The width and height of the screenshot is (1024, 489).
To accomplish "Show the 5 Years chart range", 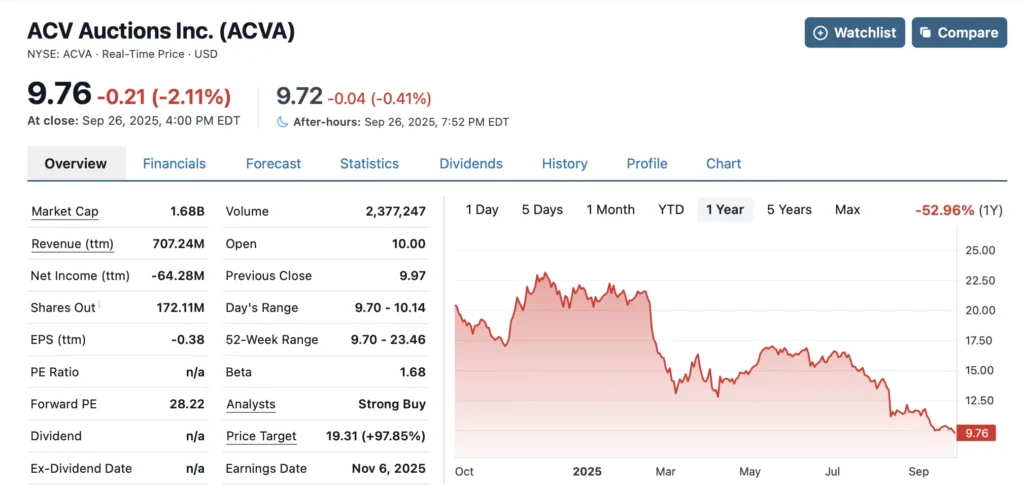I will tap(789, 210).
